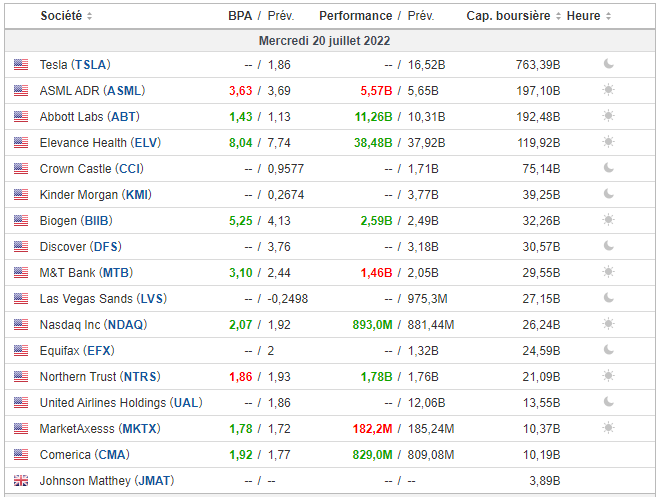Viewport: 659px width, 497px height.
Task: Click the sun icon in Biogen row
Action: point(608,220)
